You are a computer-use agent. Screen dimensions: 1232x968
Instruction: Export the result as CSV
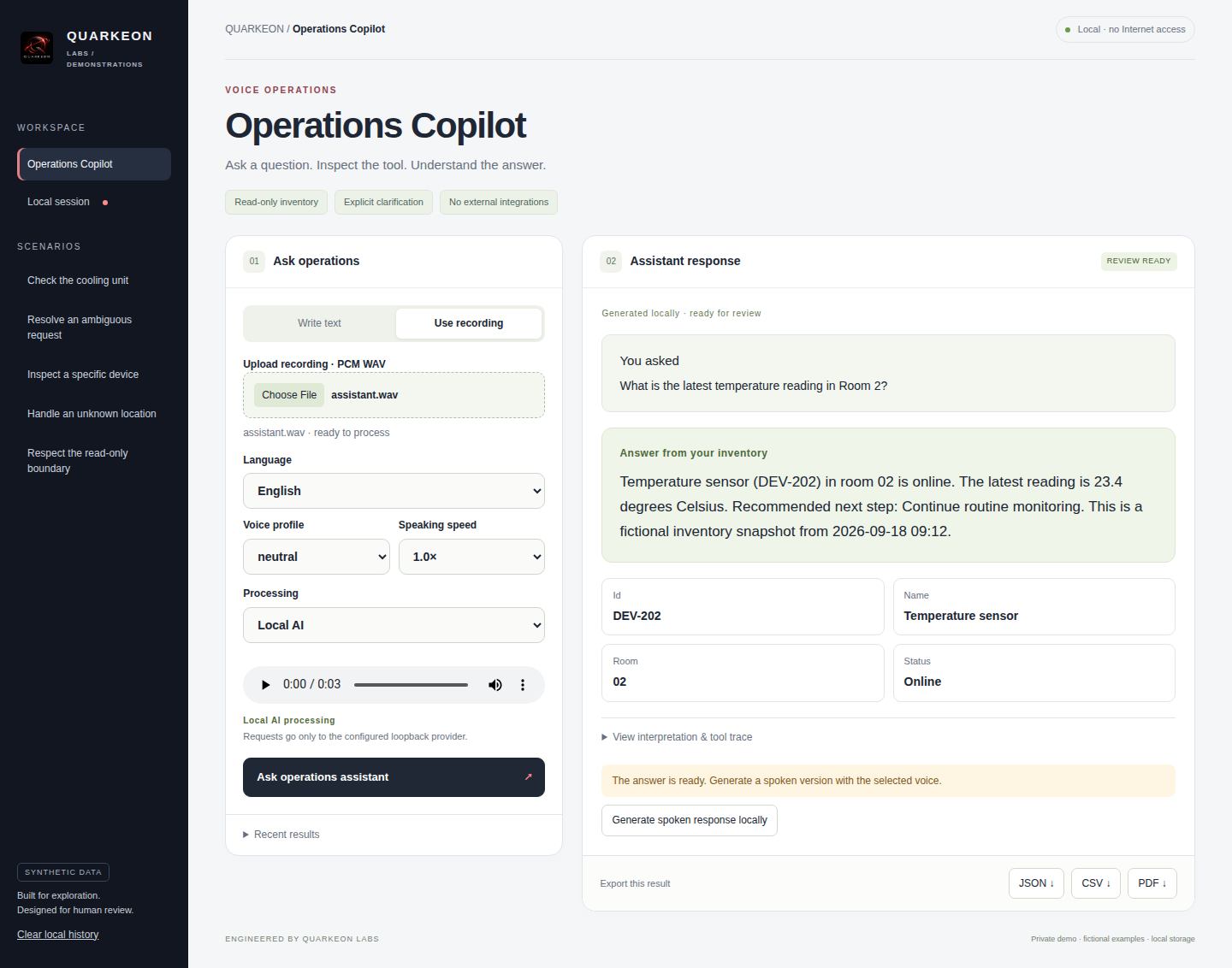(1096, 883)
